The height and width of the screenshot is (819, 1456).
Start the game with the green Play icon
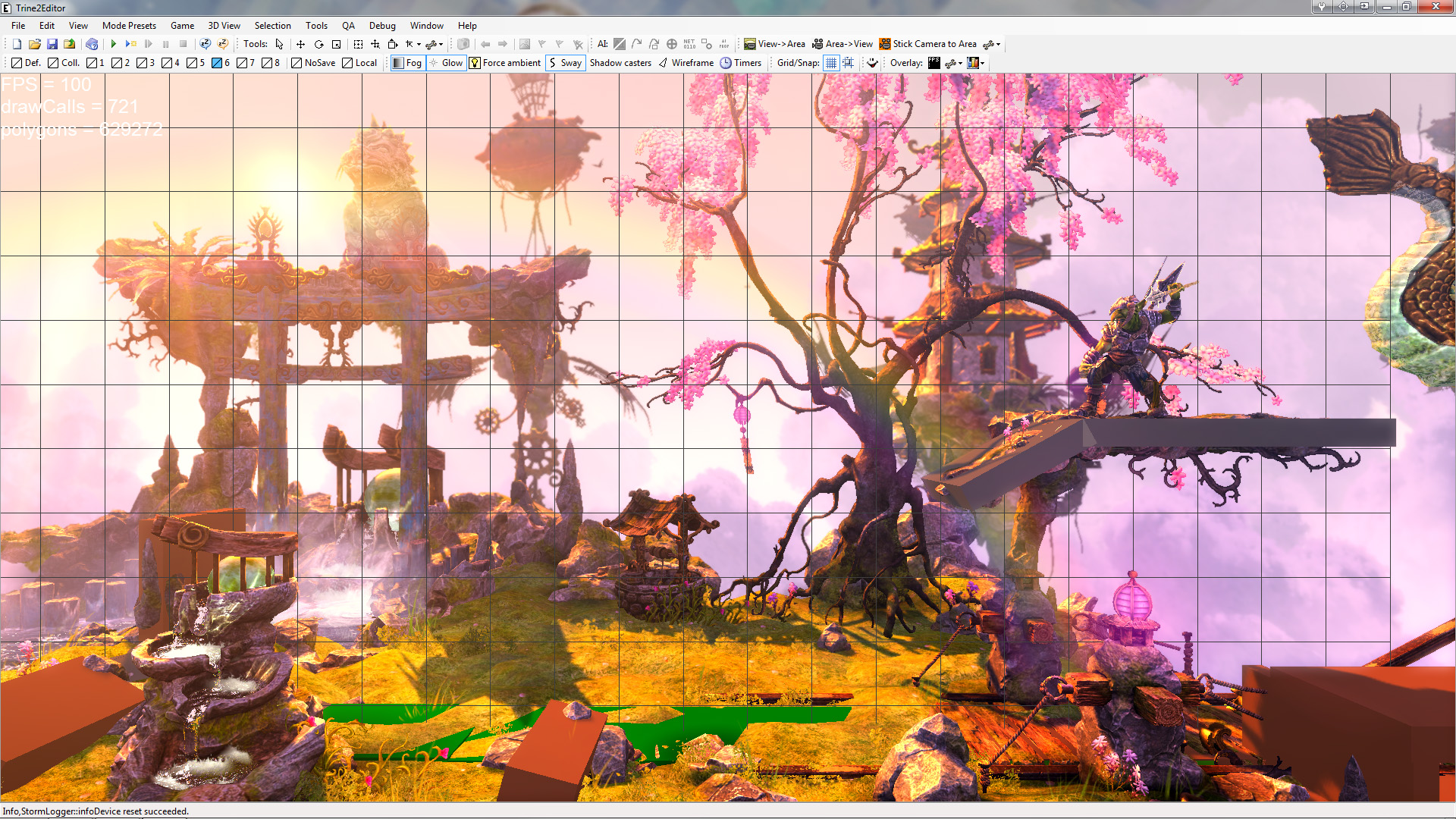(x=113, y=44)
